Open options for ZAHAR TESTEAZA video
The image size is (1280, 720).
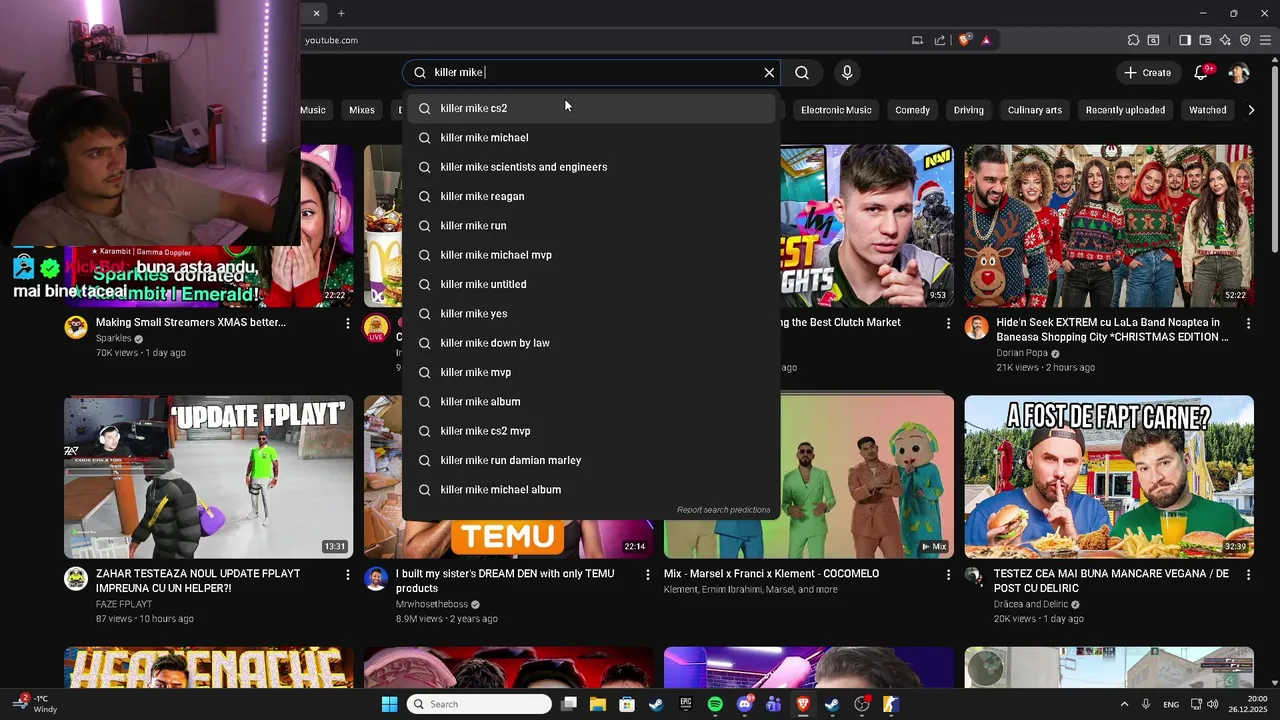pyautogui.click(x=347, y=575)
